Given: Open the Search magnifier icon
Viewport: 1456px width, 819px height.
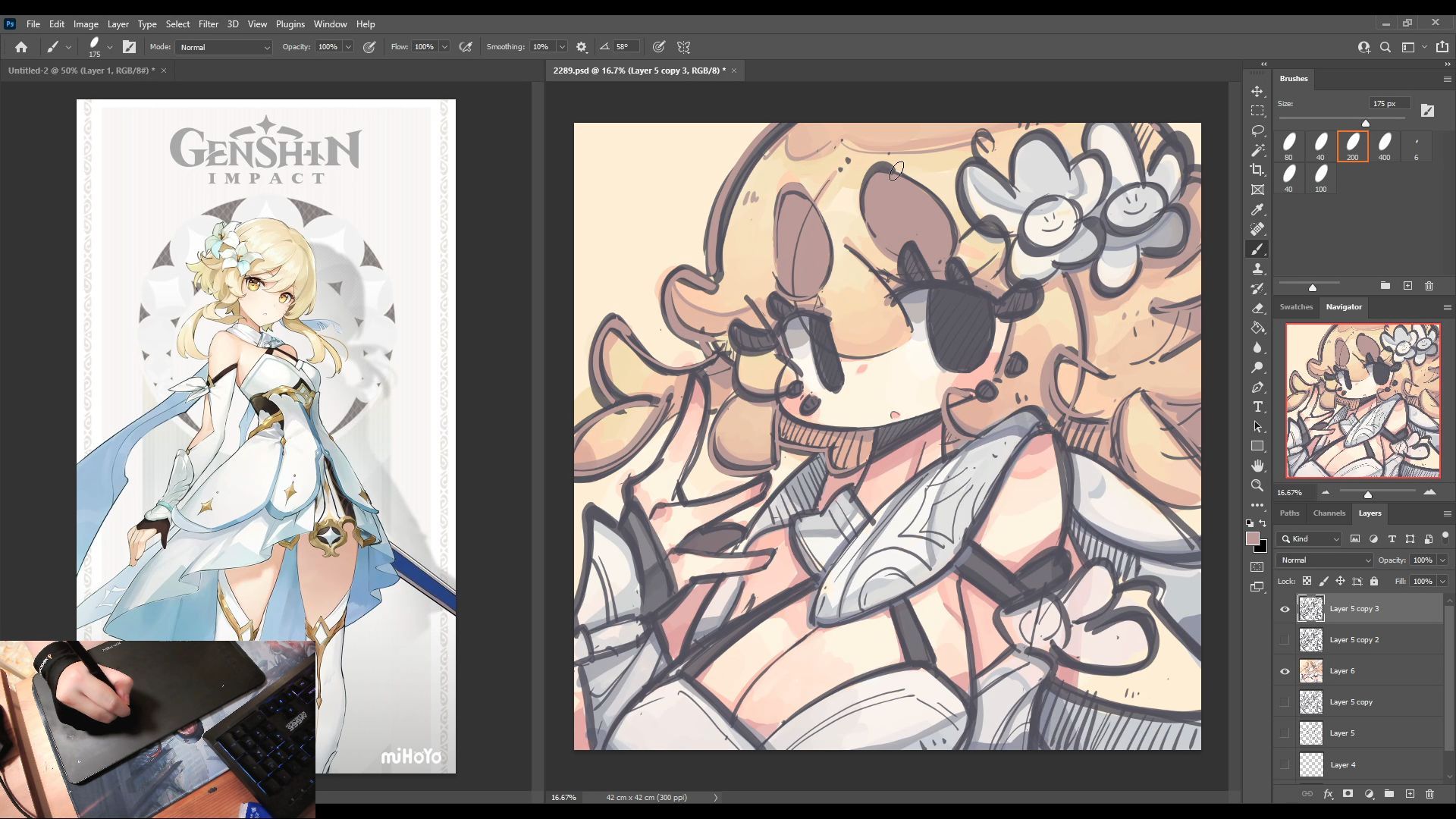Looking at the screenshot, I should point(1385,47).
